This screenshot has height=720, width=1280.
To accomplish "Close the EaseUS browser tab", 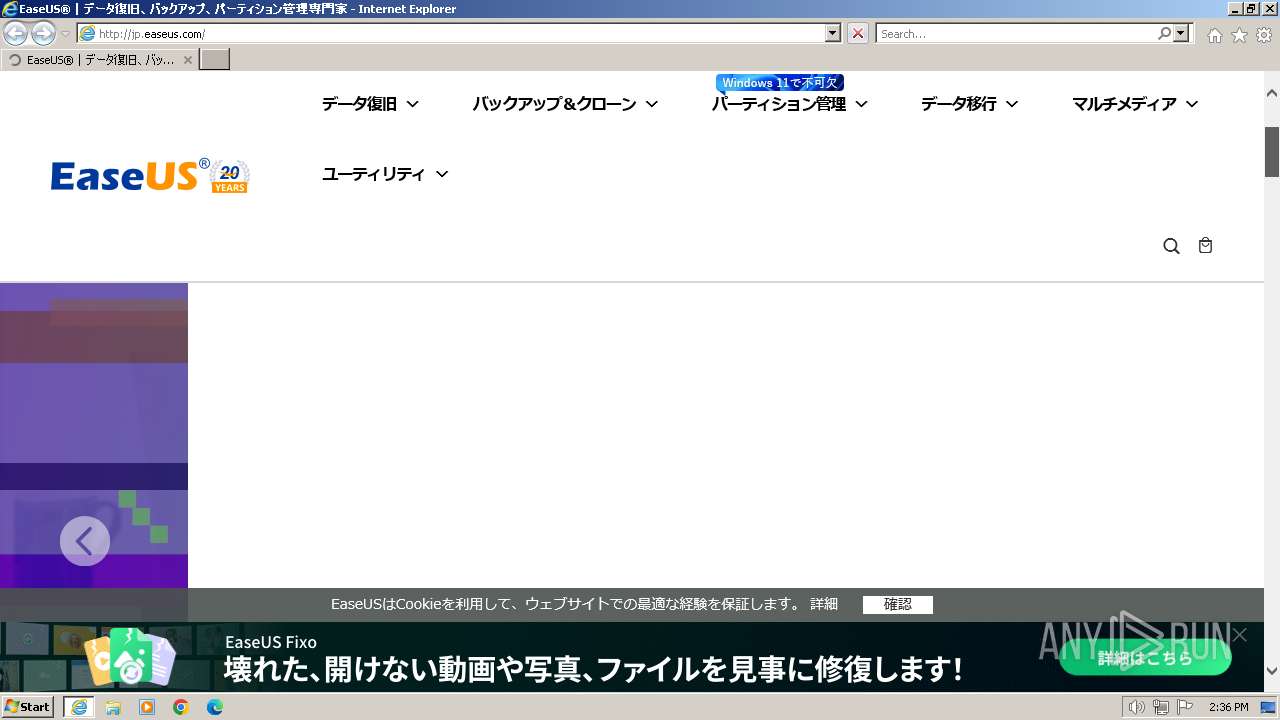I will 187,60.
